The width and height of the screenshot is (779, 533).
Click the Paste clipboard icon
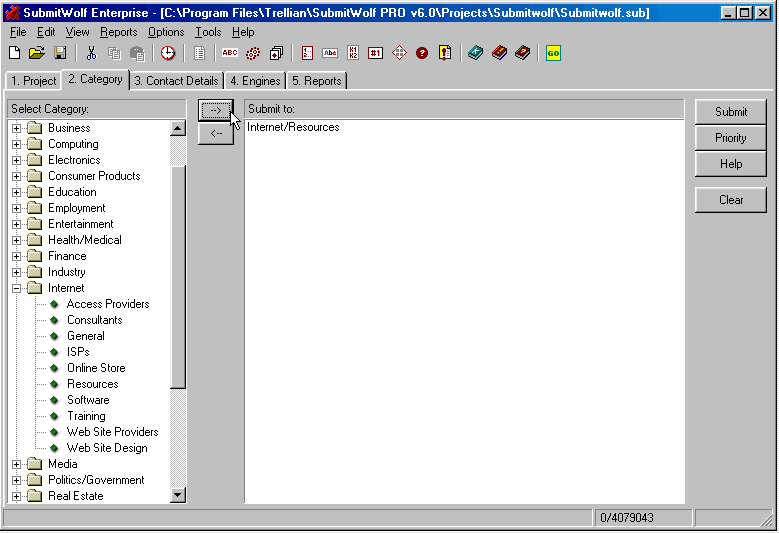pyautogui.click(x=137, y=53)
